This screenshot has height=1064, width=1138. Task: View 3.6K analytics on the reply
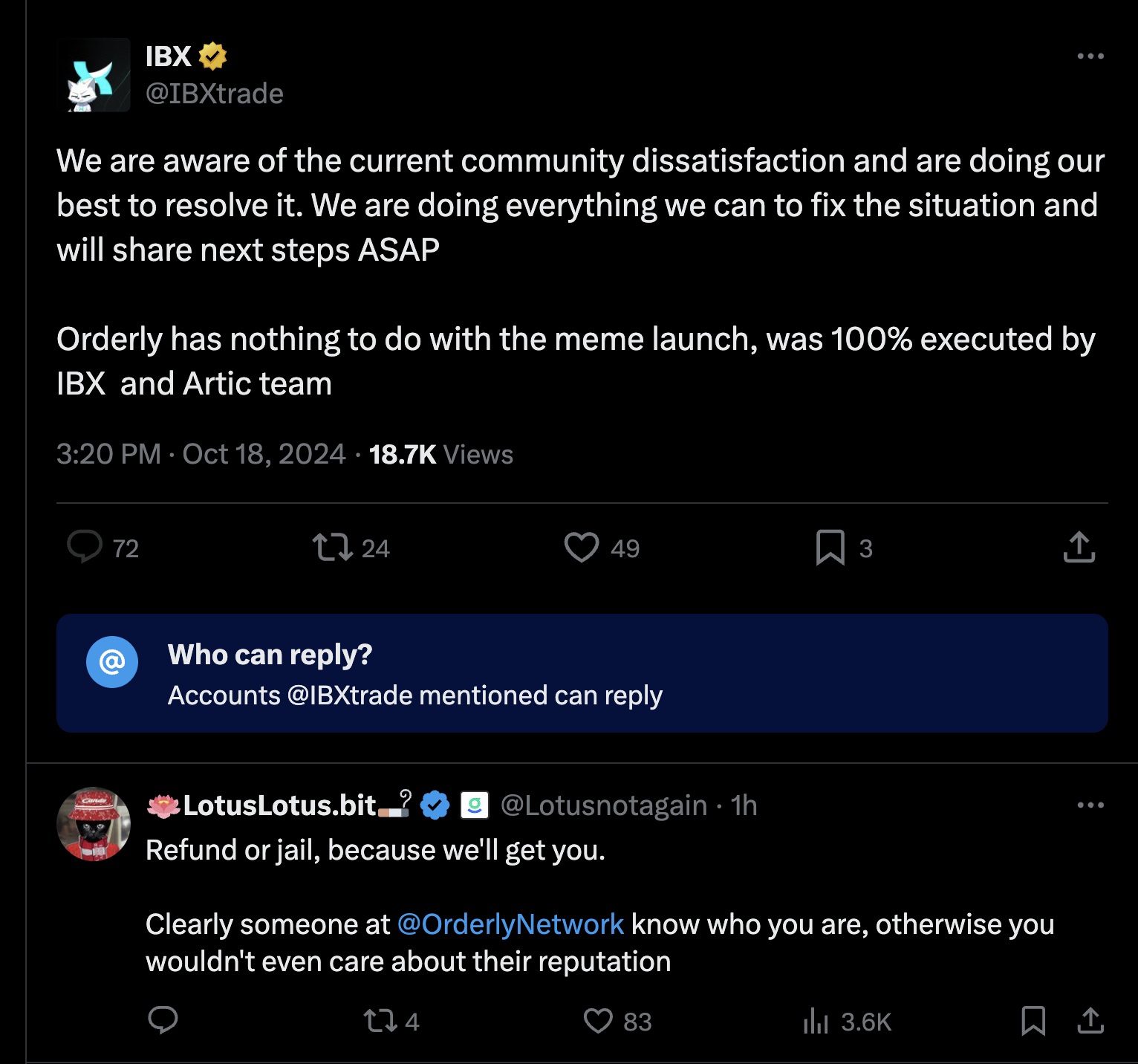(847, 1021)
